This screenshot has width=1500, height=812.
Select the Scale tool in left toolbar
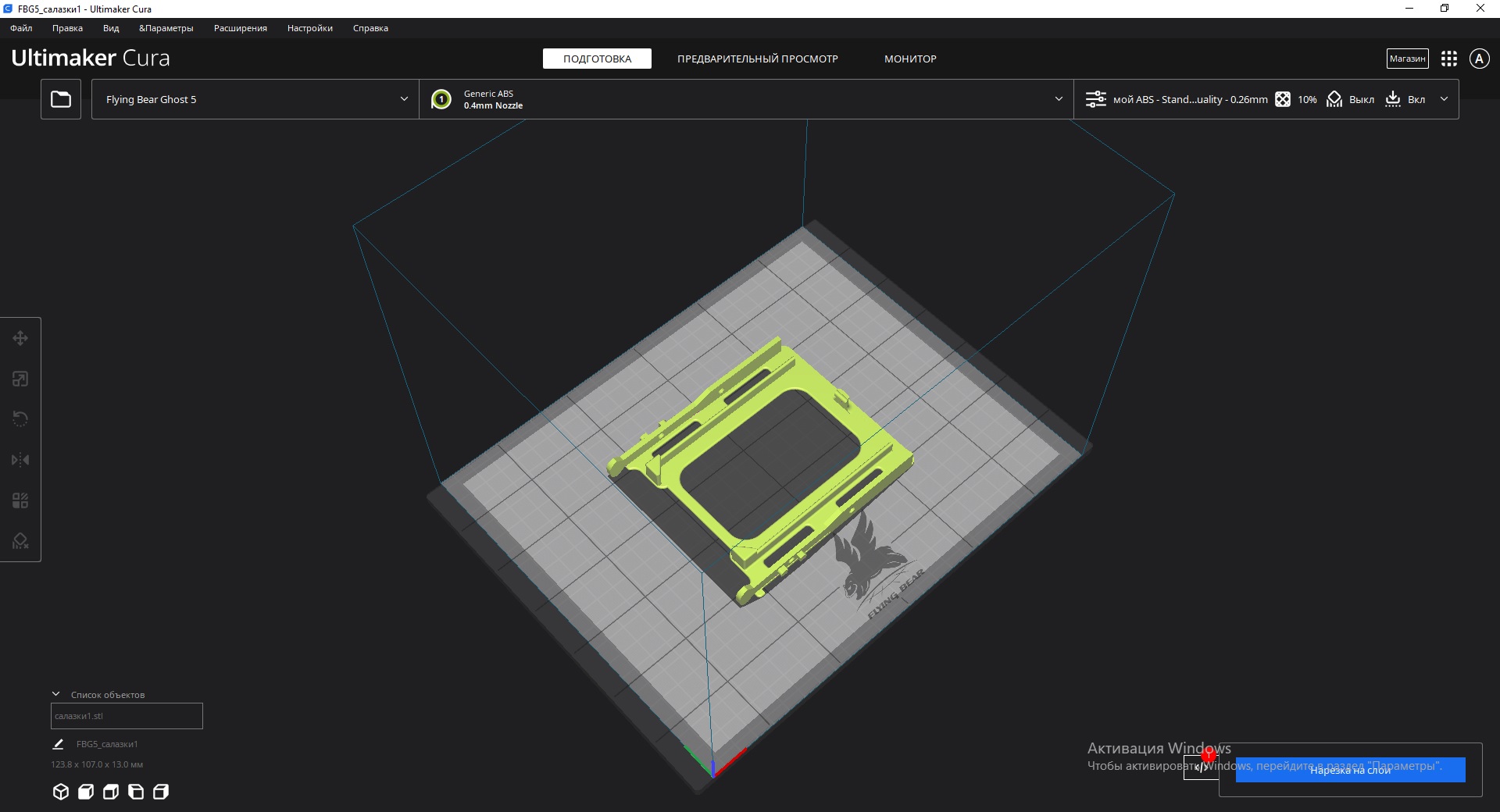click(20, 379)
